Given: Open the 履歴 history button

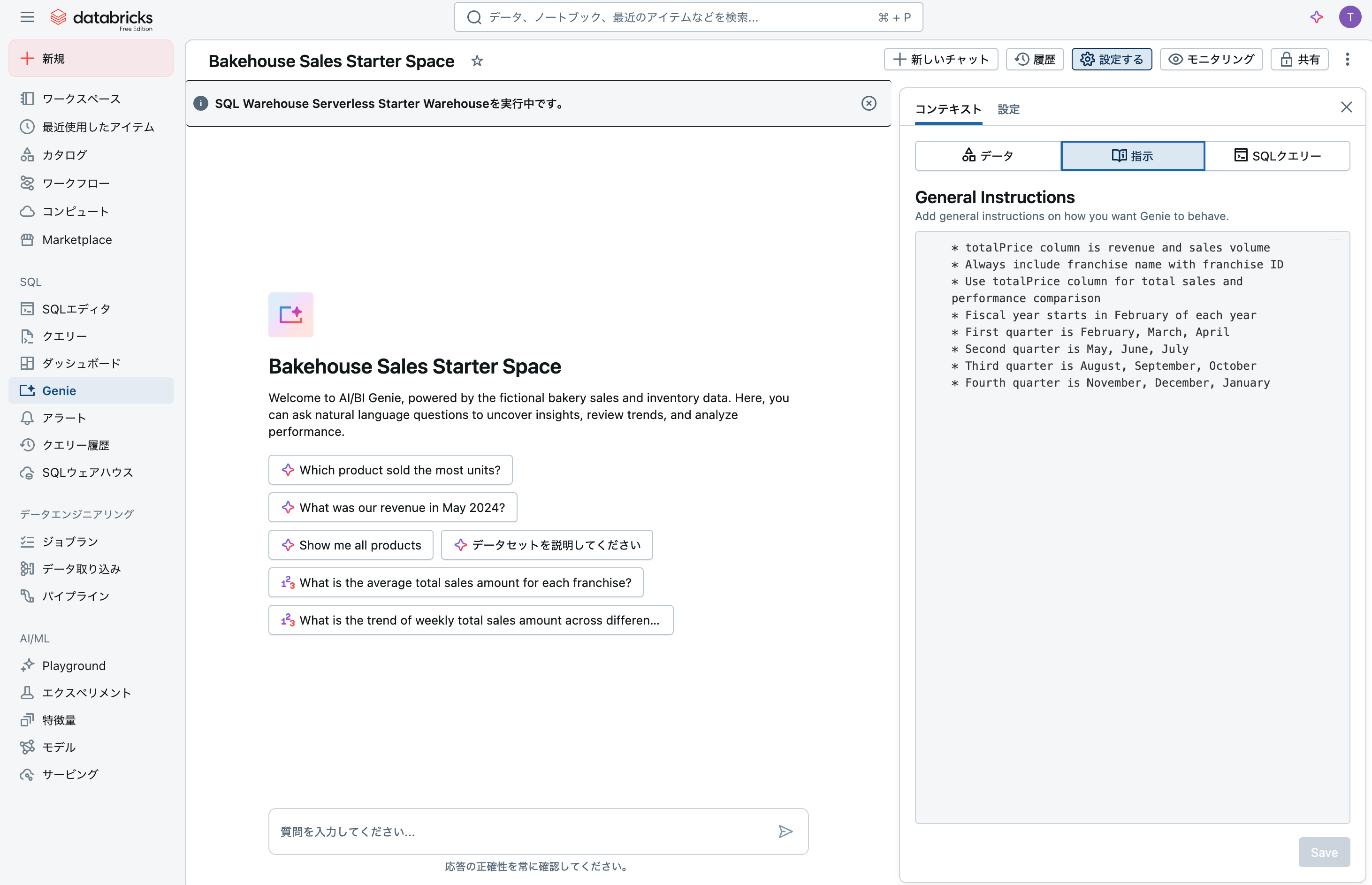Looking at the screenshot, I should click(1035, 59).
